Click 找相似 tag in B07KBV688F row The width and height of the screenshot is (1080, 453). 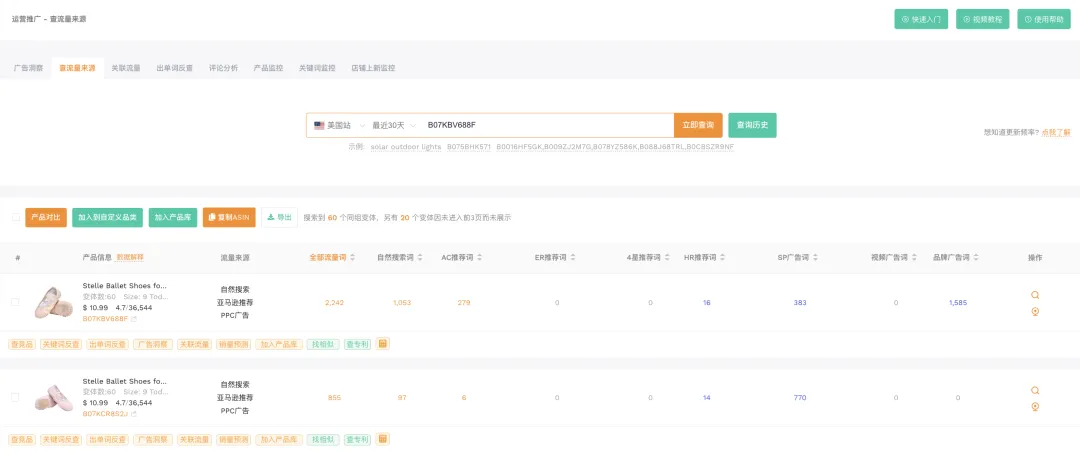pos(323,344)
